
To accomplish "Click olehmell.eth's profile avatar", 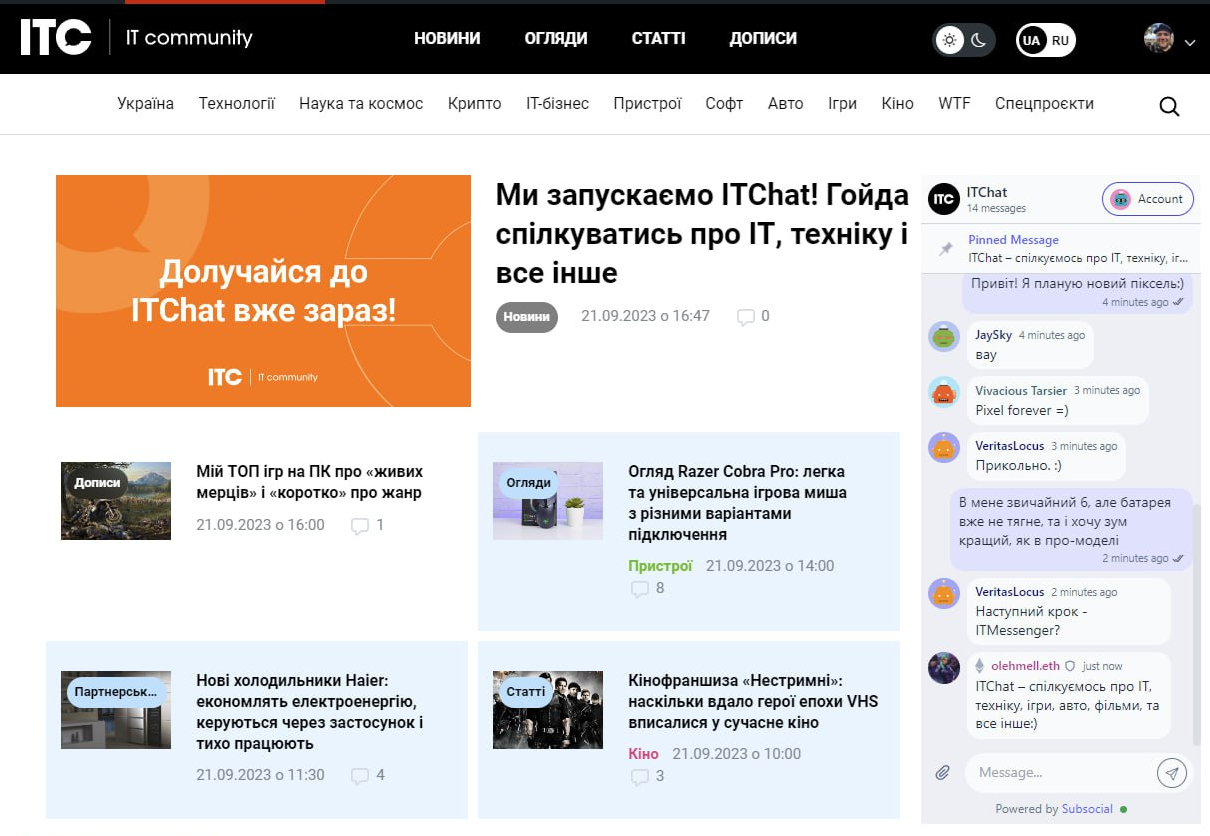I will point(944,668).
